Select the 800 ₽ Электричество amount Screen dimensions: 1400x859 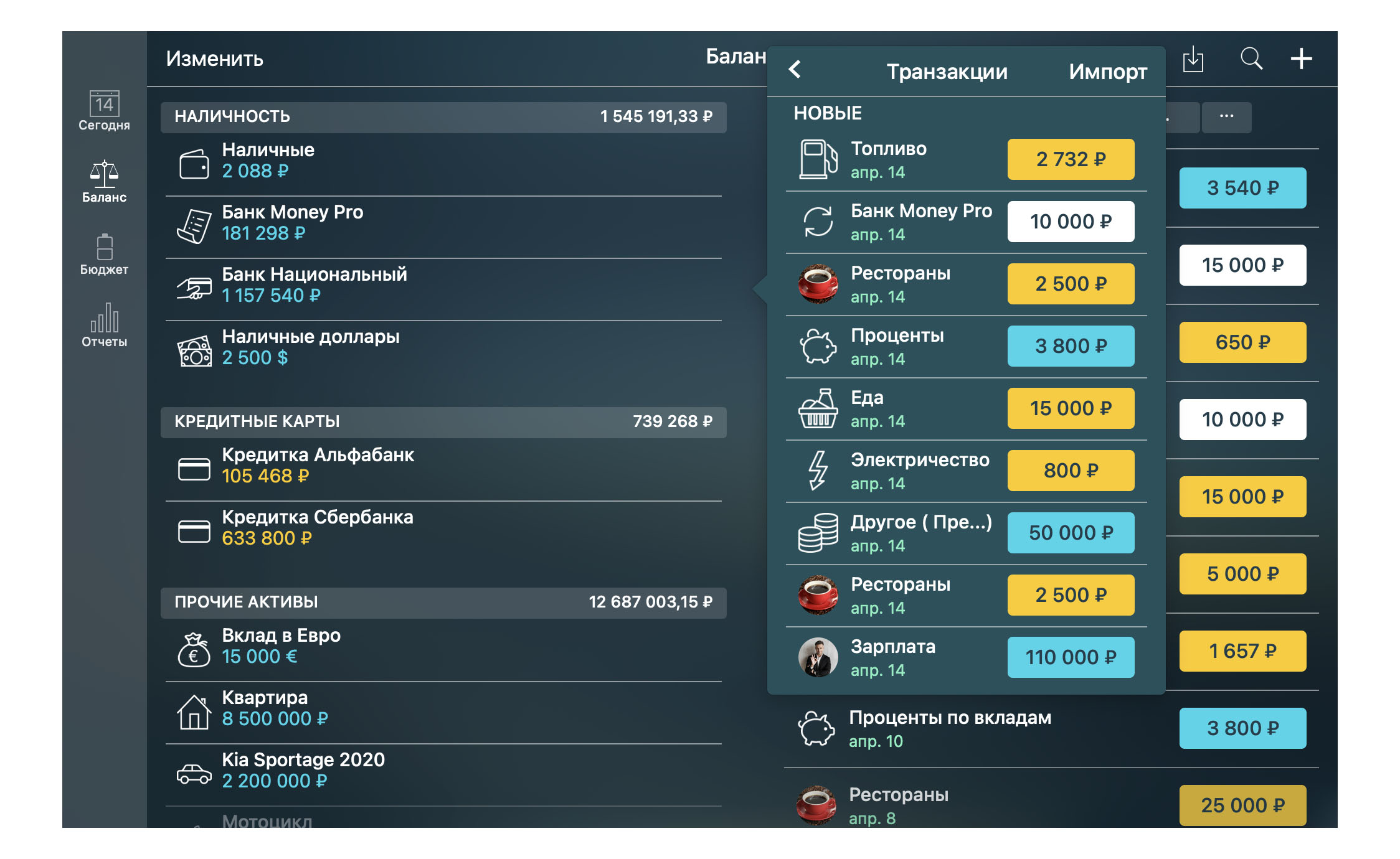coord(1071,471)
